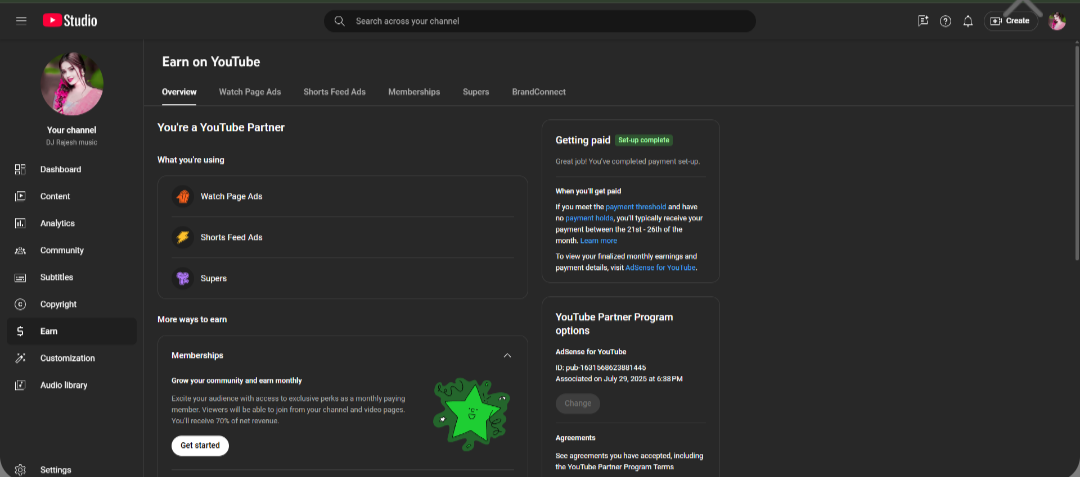The width and height of the screenshot is (1080, 477).
Task: Switch to the BrandConnect tab
Action: pyautogui.click(x=539, y=92)
